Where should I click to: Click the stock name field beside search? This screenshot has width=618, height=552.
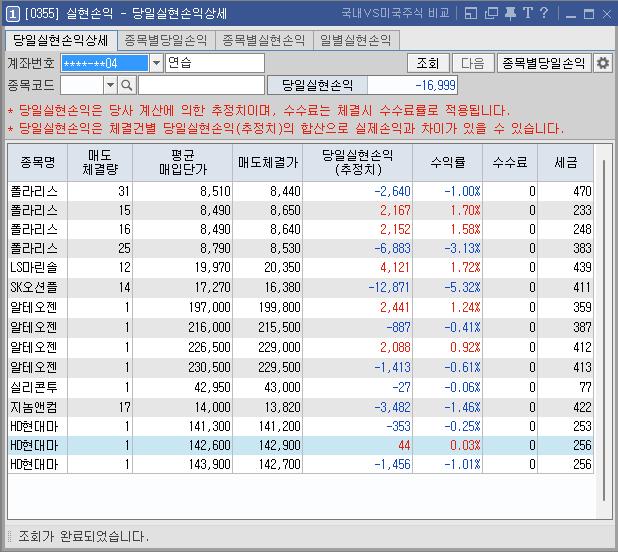coord(201,85)
